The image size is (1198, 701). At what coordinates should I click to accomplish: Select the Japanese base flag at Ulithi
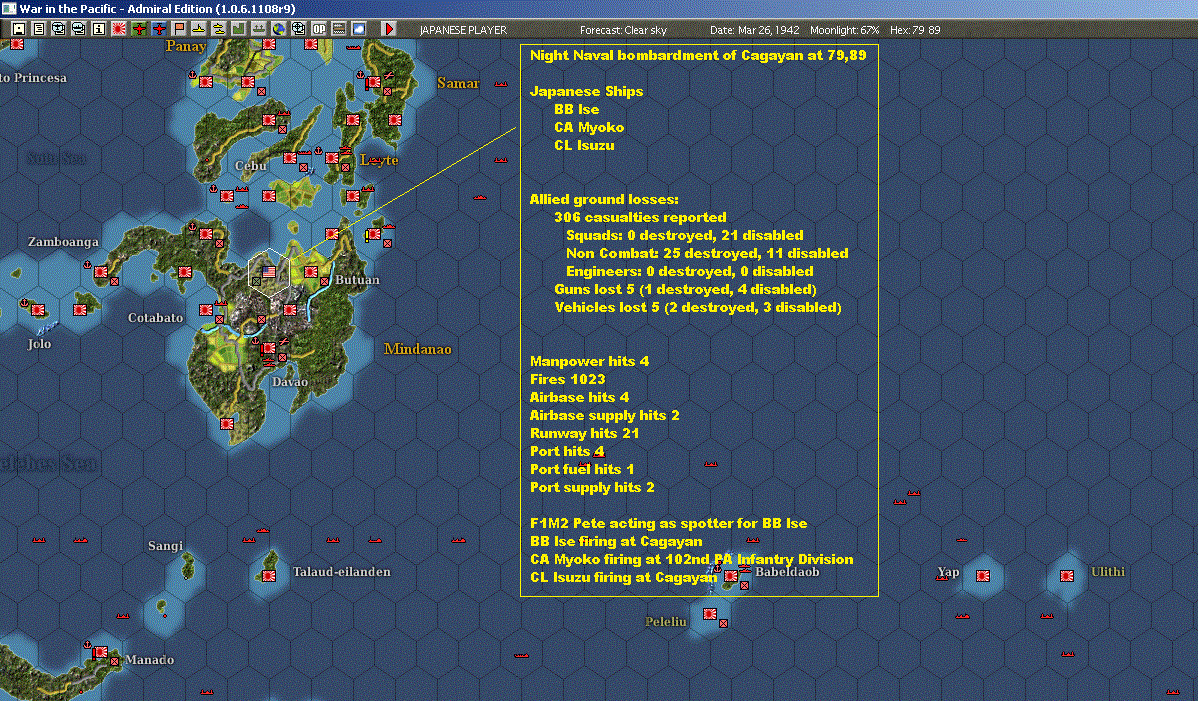click(x=1067, y=576)
